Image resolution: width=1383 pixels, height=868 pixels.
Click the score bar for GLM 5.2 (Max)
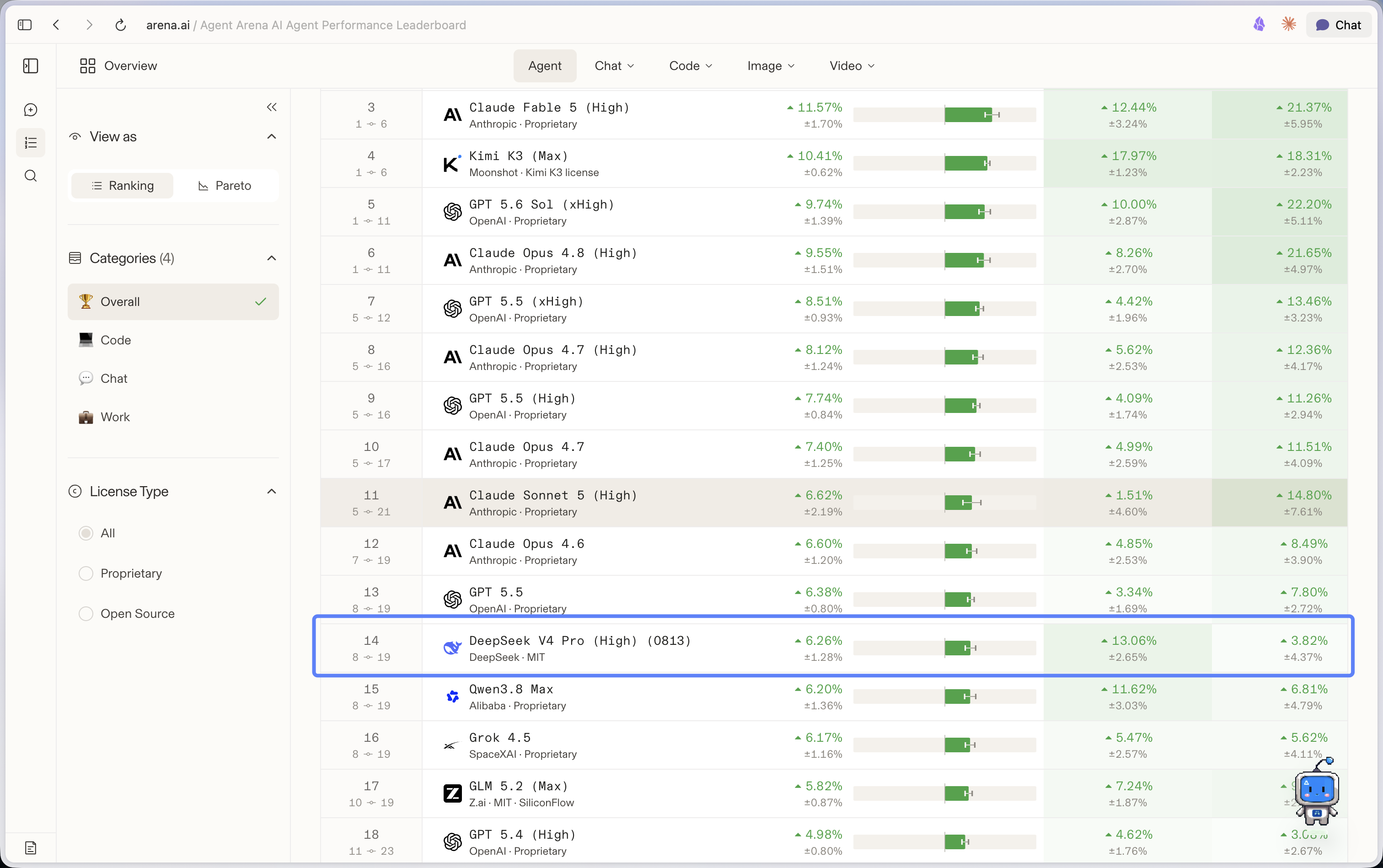point(944,793)
